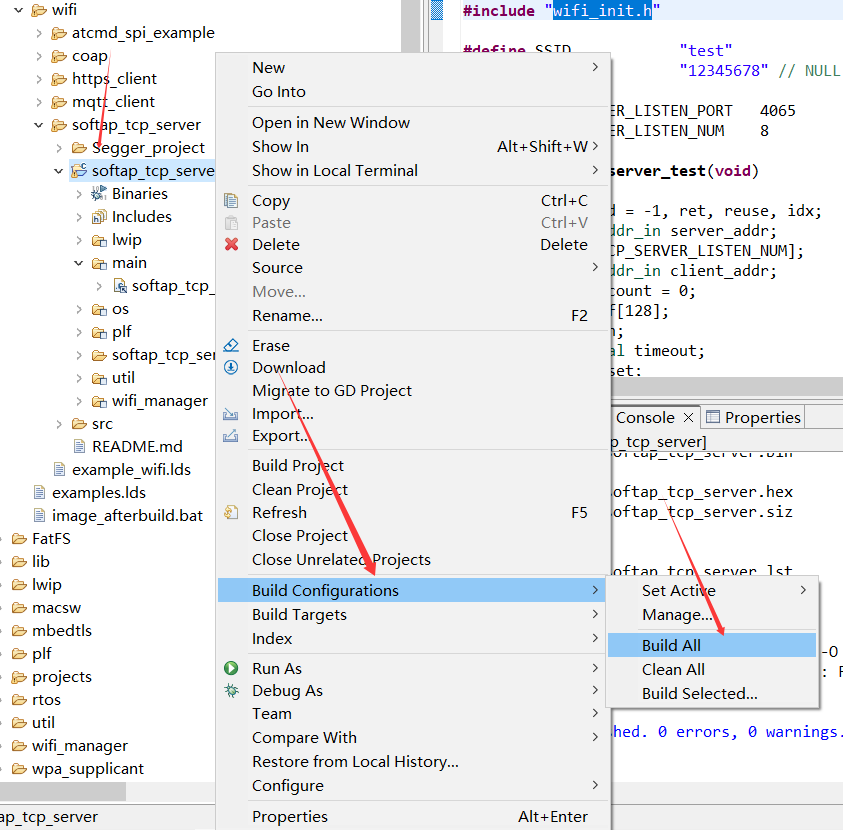This screenshot has height=830, width=843.
Task: Select README.md in the project tree
Action: pyautogui.click(x=137, y=447)
